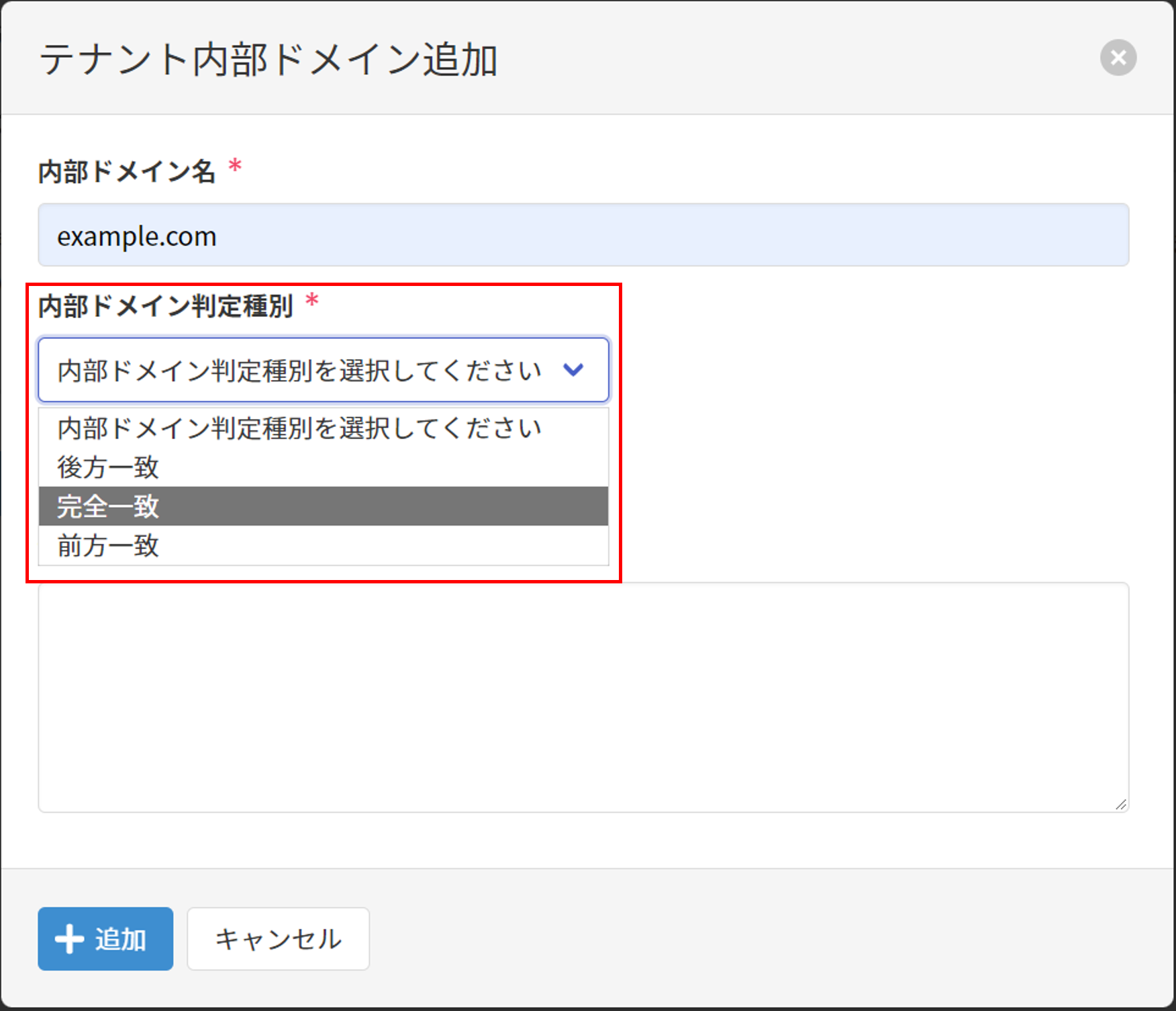Click the example.com text in the field
Image resolution: width=1176 pixels, height=1011 pixels.
point(137,236)
